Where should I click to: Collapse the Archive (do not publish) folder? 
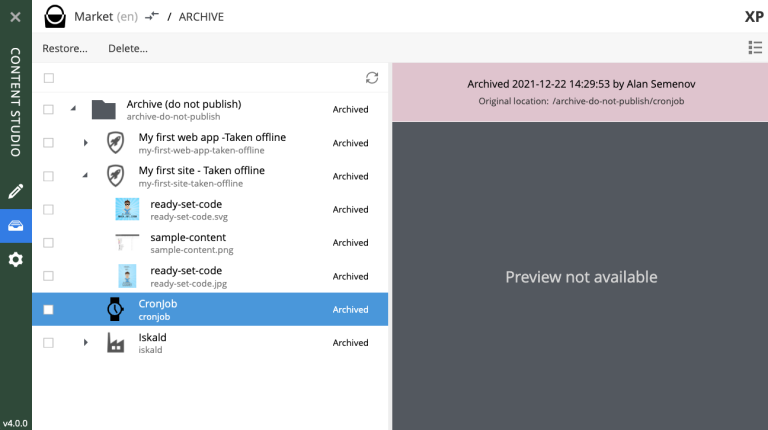pyautogui.click(x=74, y=109)
